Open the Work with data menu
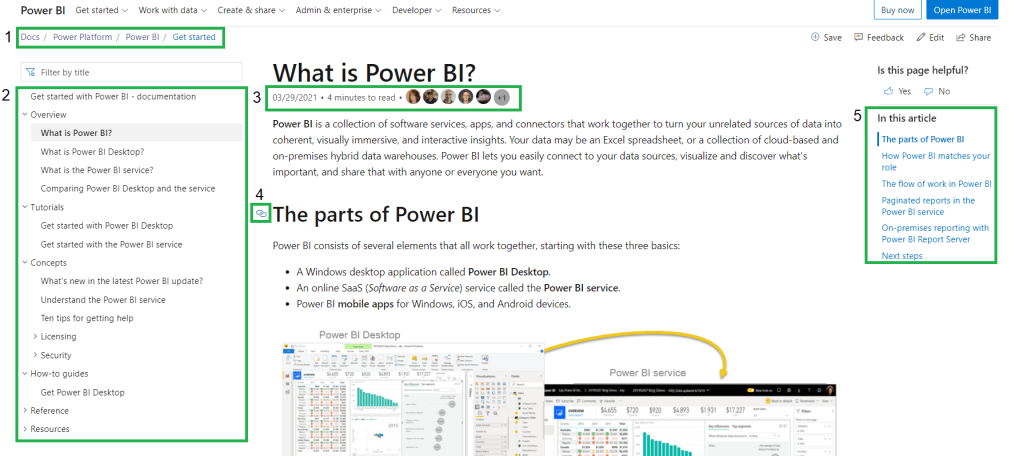 [172, 10]
